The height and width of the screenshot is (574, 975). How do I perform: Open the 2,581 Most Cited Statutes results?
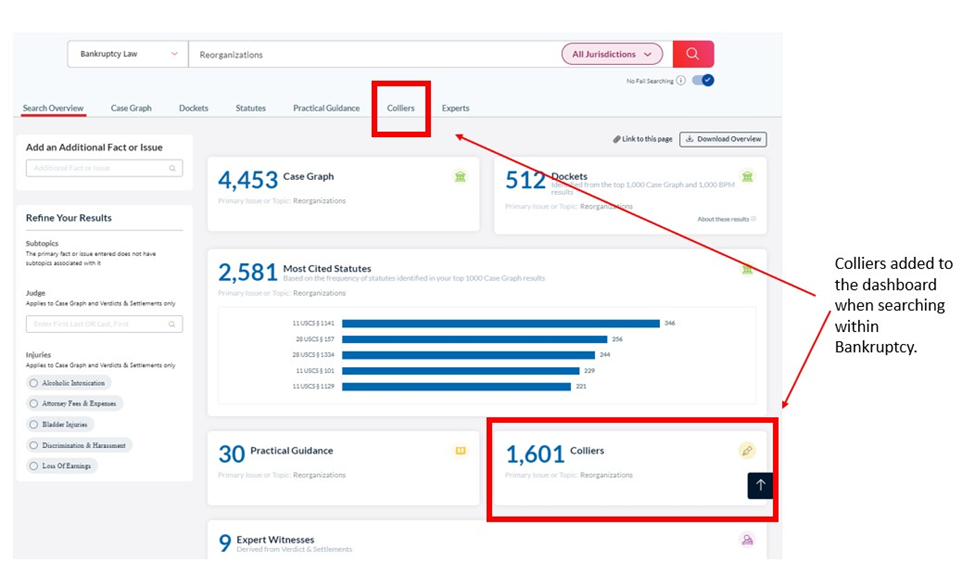pyautogui.click(x=247, y=272)
